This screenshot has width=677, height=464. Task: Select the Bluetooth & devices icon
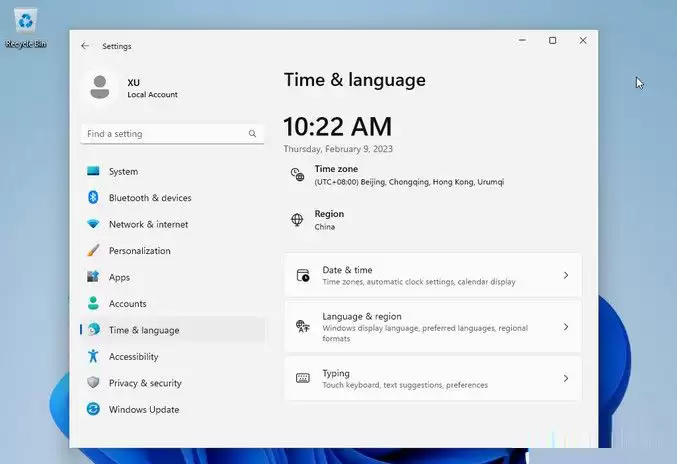point(93,197)
